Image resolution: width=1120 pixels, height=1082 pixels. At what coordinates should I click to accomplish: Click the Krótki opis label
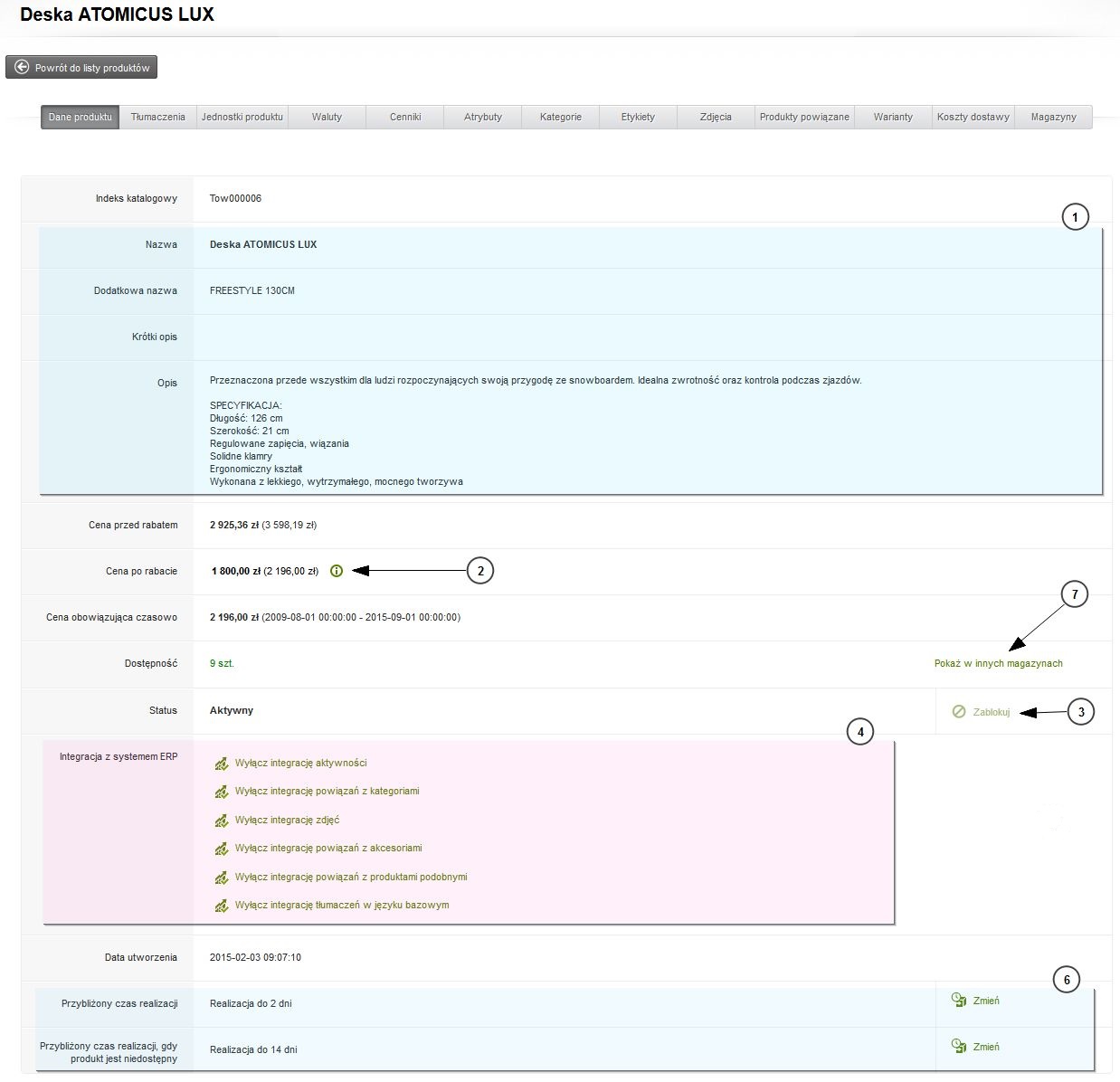coord(155,337)
